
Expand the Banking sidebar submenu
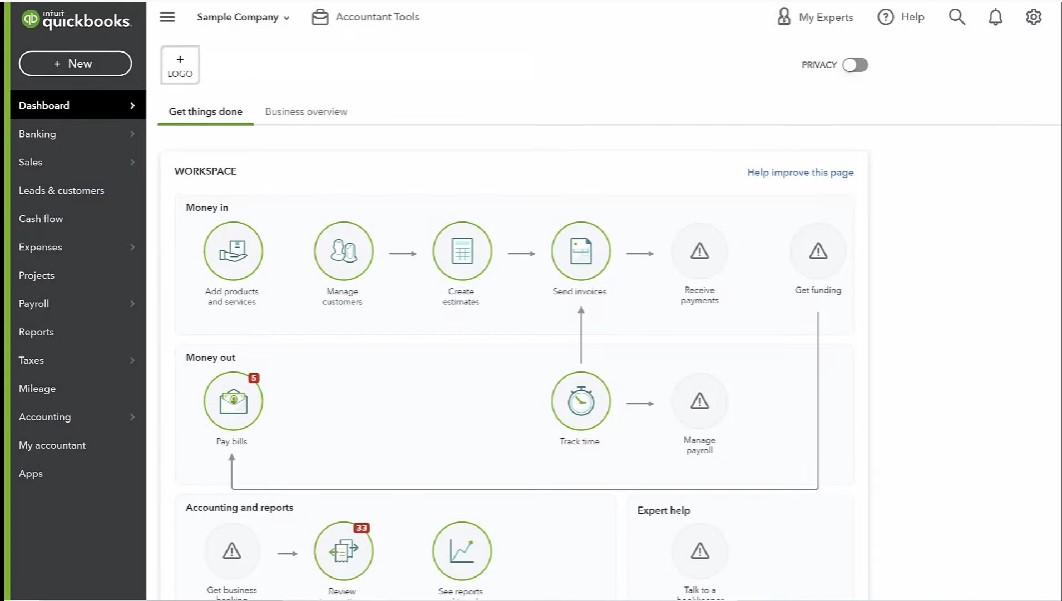[x=132, y=134]
